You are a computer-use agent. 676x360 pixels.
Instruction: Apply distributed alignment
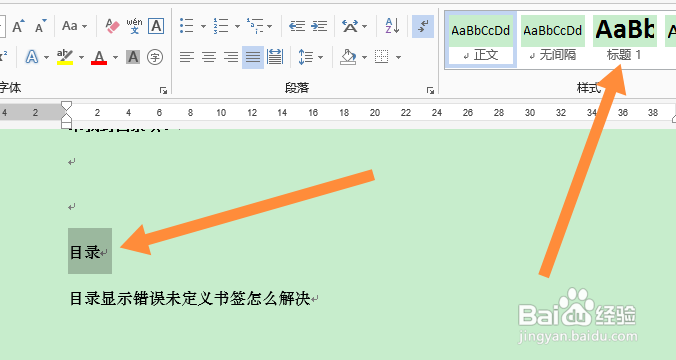click(275, 57)
